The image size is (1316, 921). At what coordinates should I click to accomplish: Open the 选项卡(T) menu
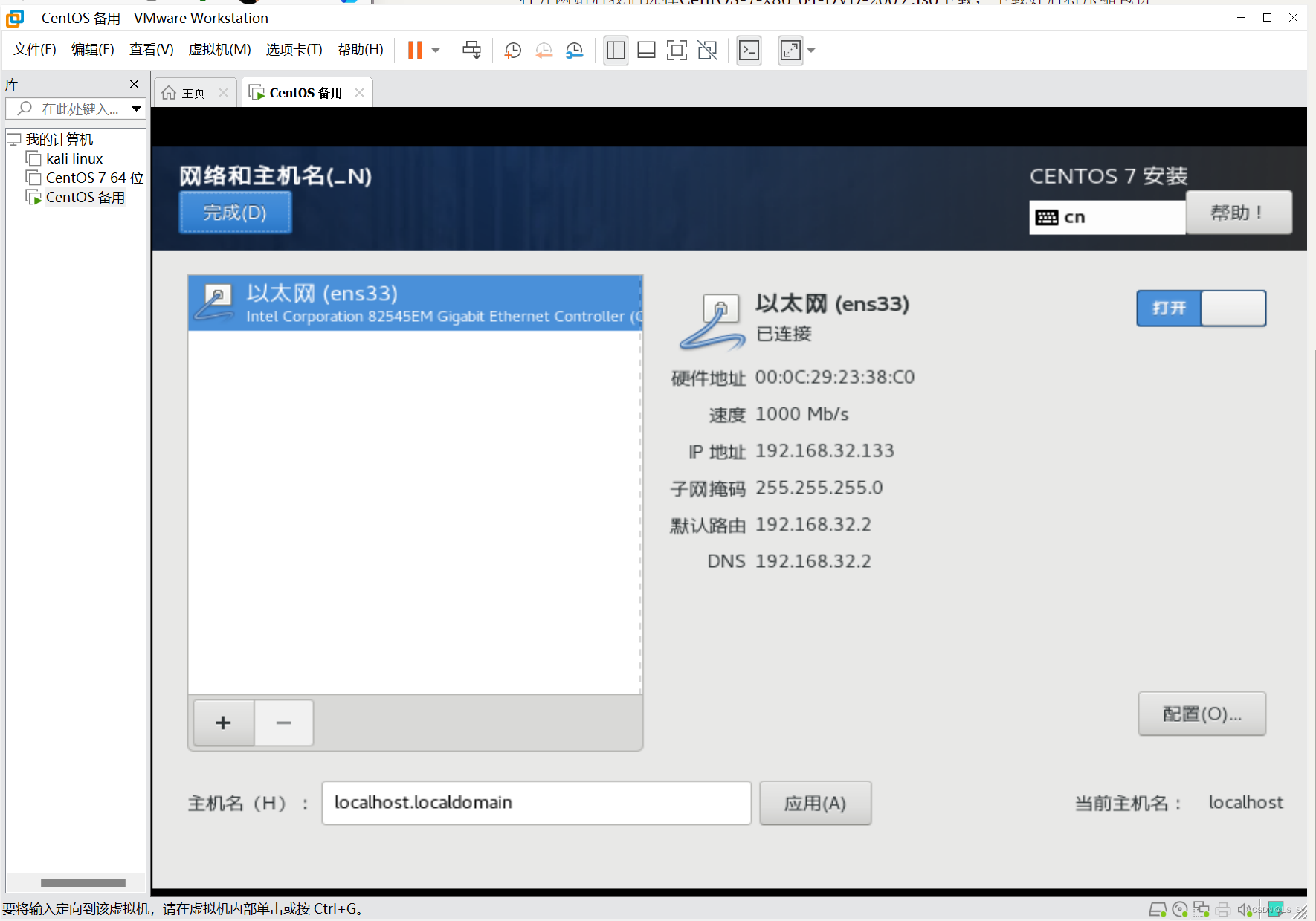tap(294, 49)
